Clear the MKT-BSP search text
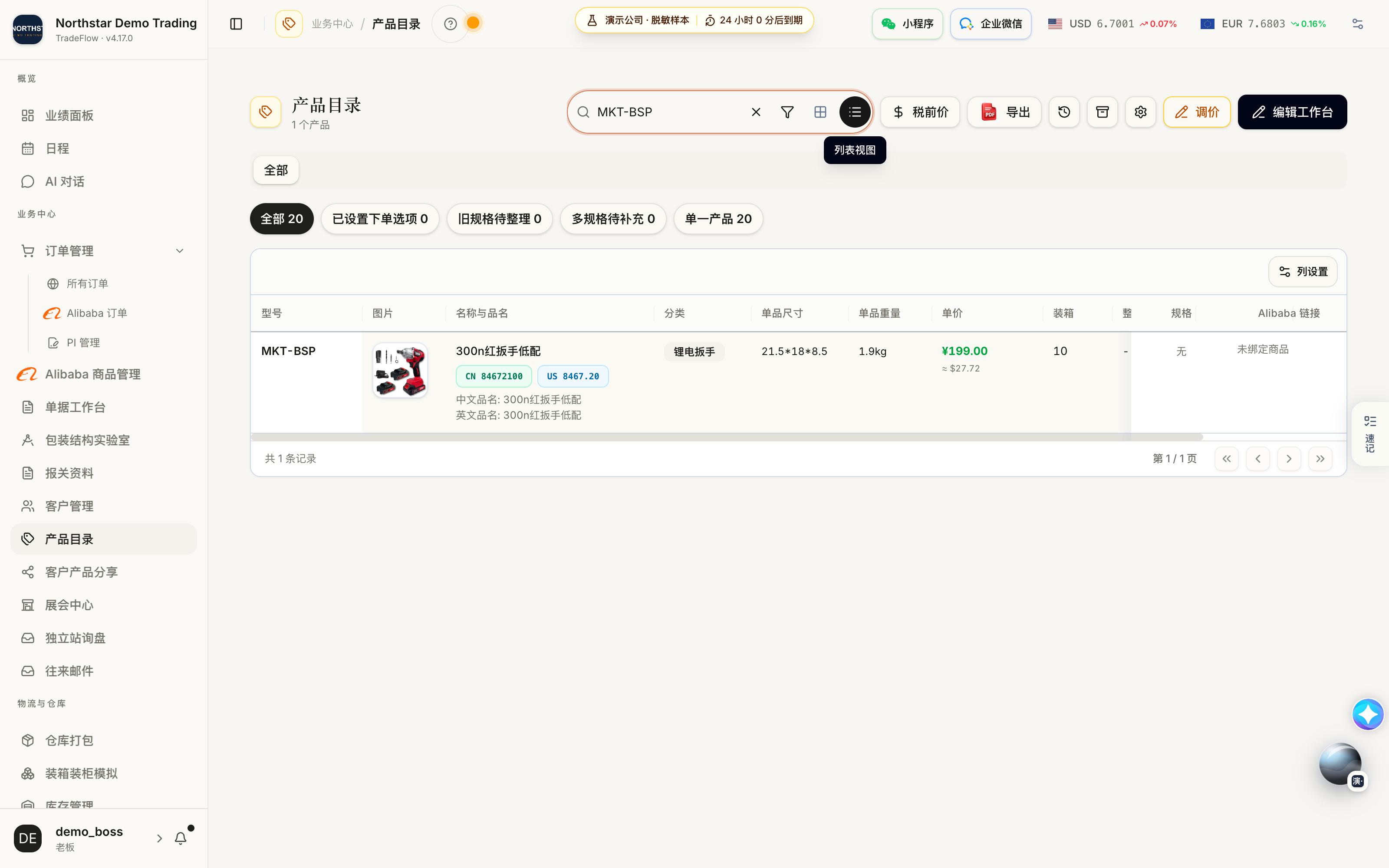Screen dimensions: 1389x868 756,112
